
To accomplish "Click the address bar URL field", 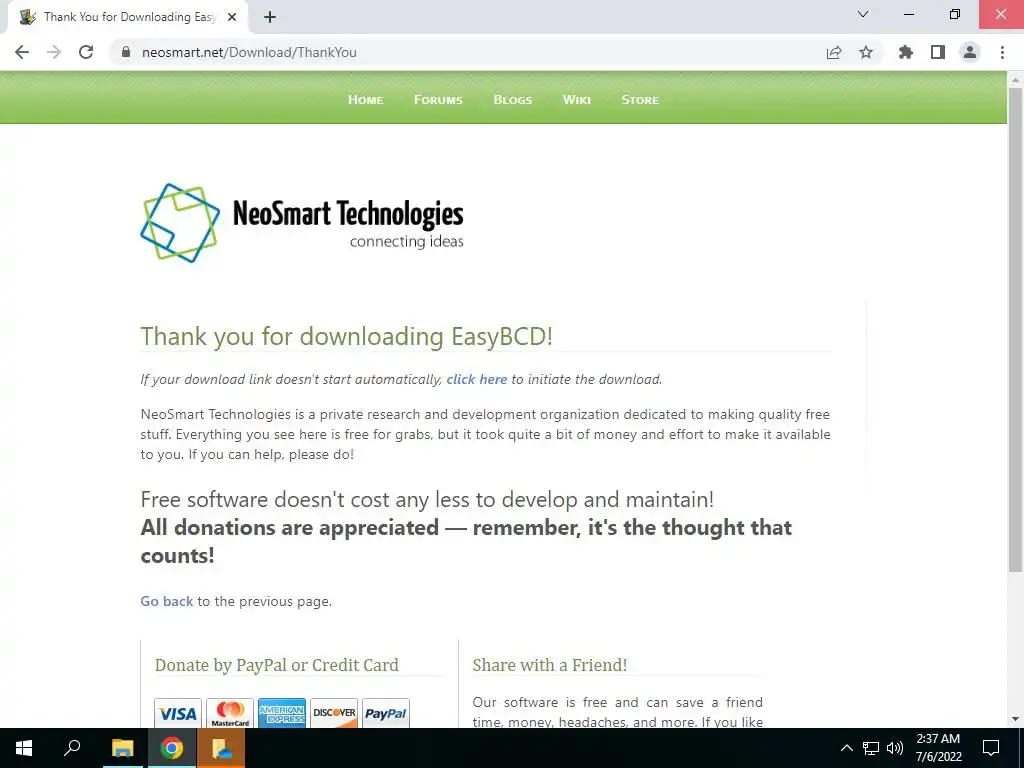I will point(470,52).
